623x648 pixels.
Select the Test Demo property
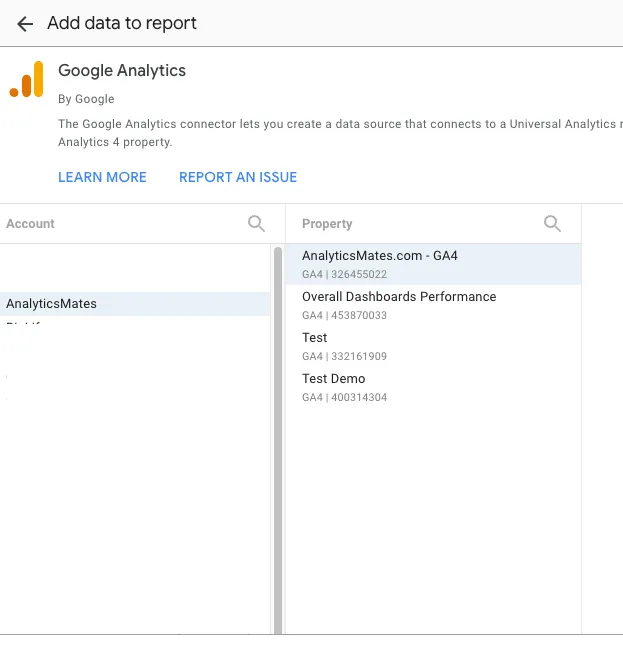[x=433, y=387]
